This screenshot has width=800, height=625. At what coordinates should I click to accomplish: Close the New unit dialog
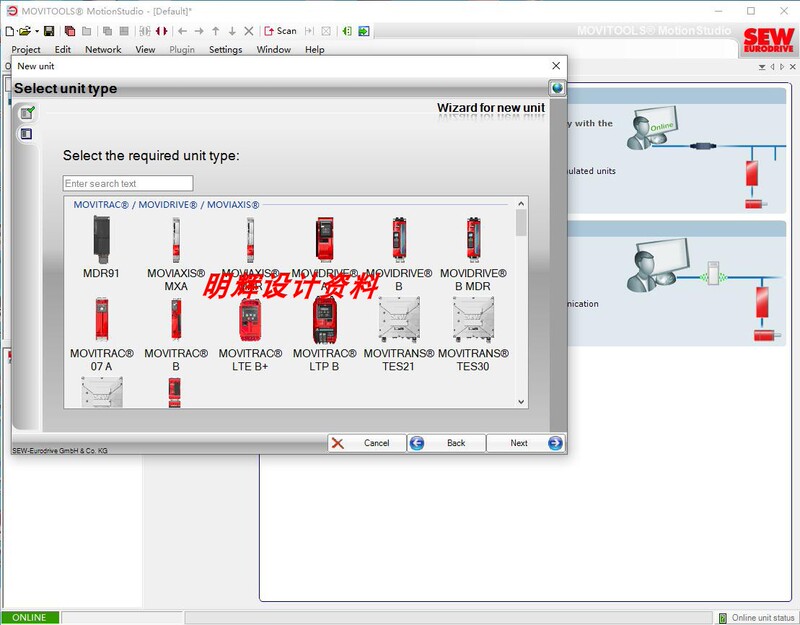click(556, 66)
